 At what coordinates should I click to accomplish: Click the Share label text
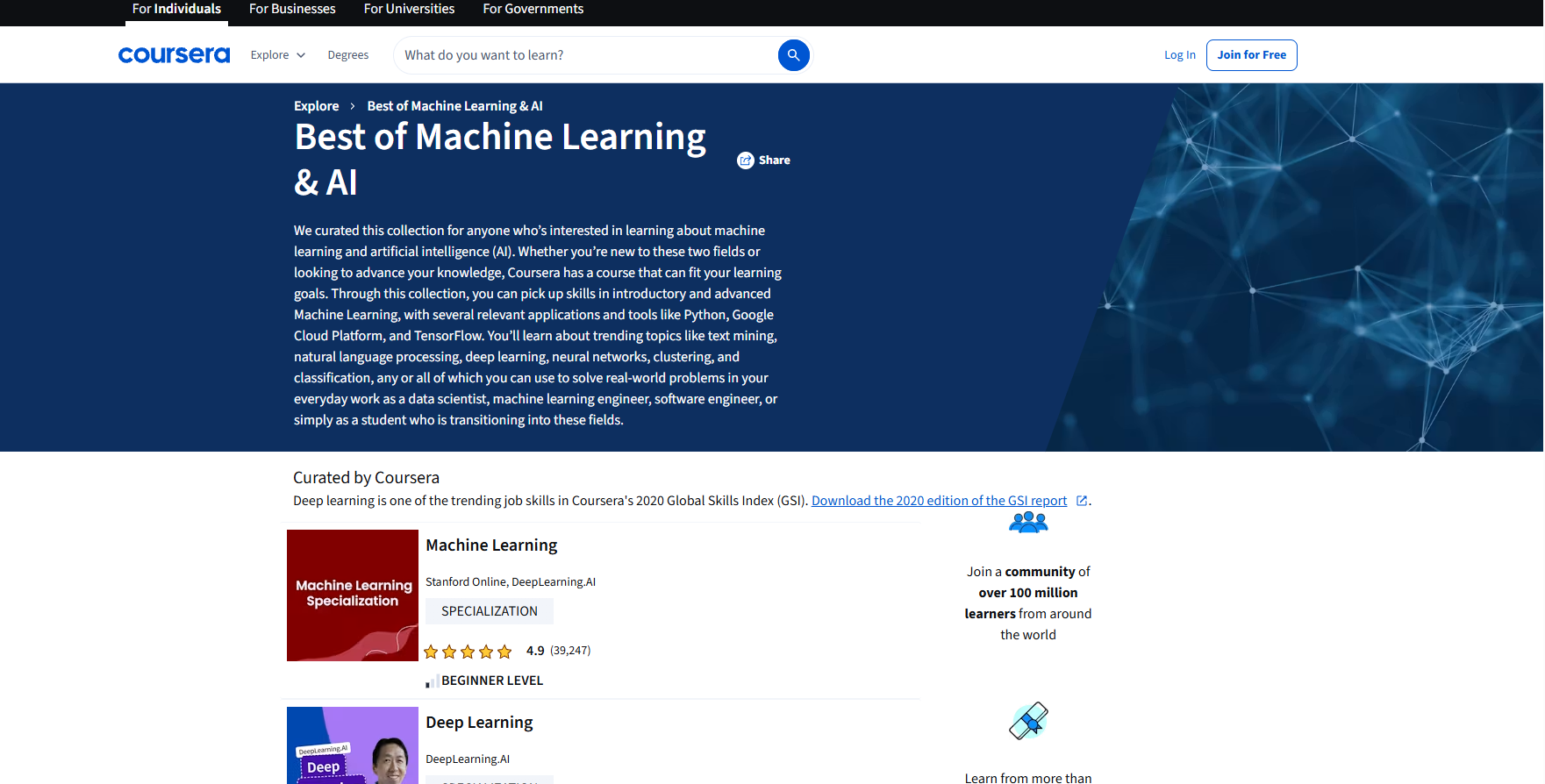tap(775, 160)
